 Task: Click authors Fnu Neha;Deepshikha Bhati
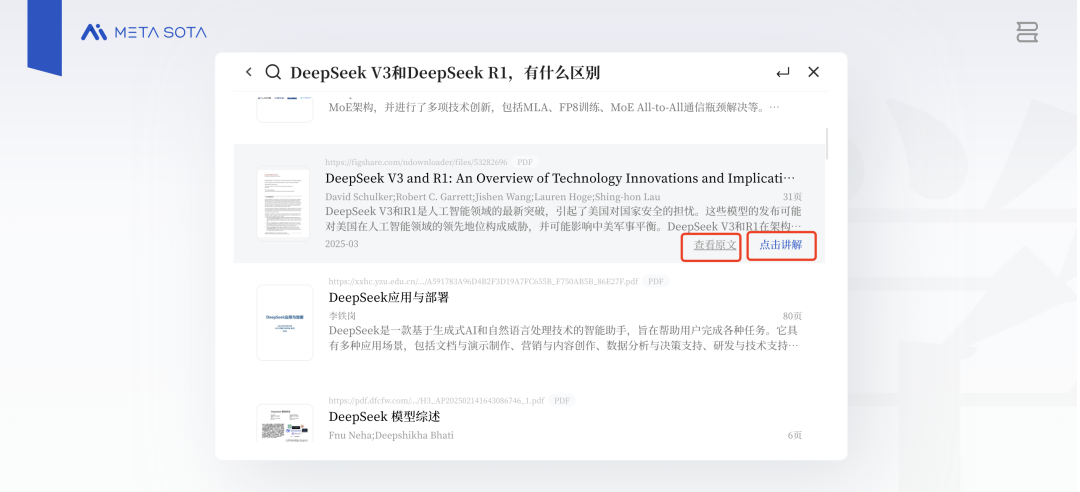click(x=391, y=435)
